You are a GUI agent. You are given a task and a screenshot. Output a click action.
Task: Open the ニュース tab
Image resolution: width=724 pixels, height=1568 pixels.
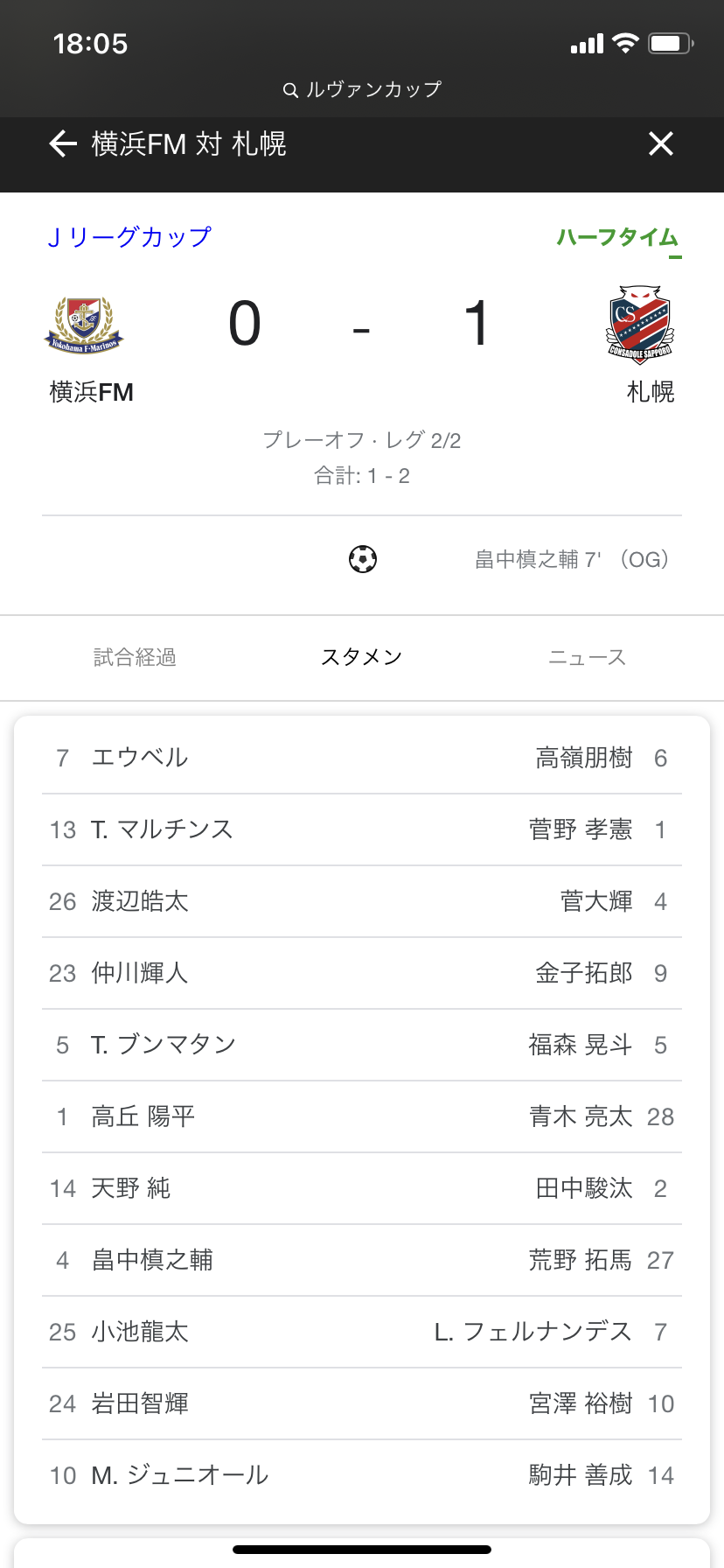[587, 657]
